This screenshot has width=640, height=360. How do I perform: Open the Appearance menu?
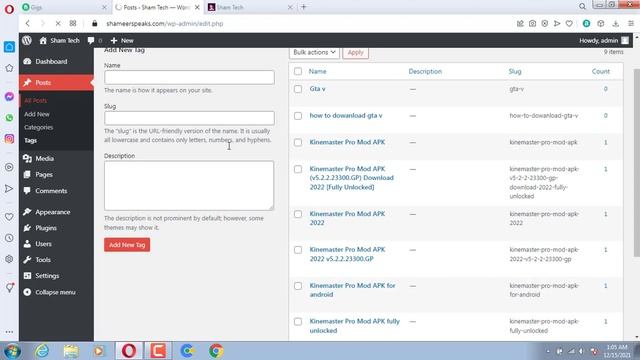tap(53, 212)
